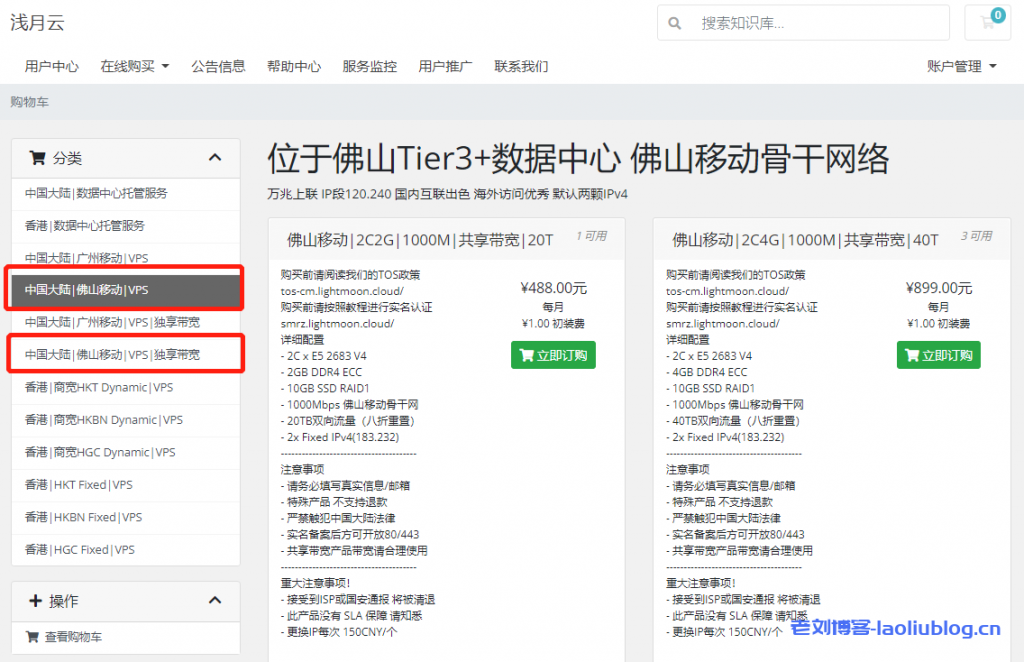The width and height of the screenshot is (1024, 662).
Task: Collapse the 操作 panel with chevron
Action: 214,600
